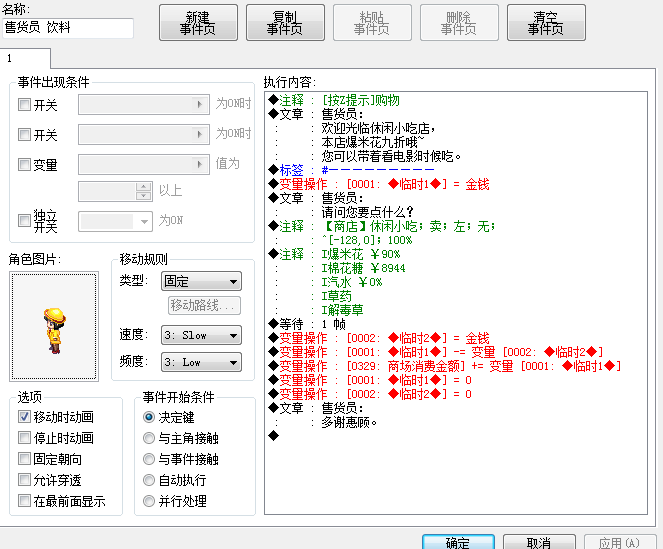663x549 pixels.
Task: Click the 复制事件页 button
Action: [285, 23]
